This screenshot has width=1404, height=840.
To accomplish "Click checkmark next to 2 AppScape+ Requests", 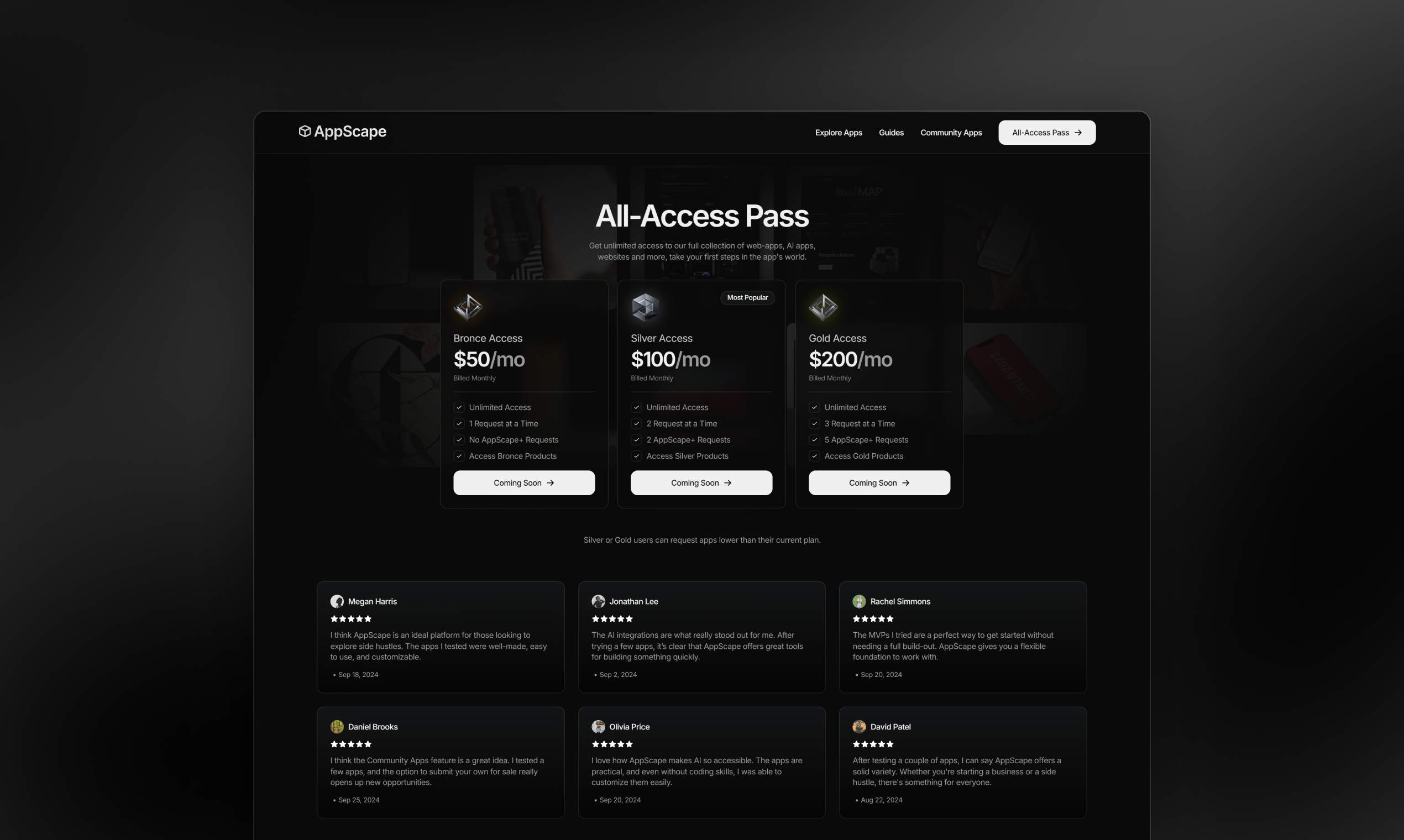I will (636, 440).
